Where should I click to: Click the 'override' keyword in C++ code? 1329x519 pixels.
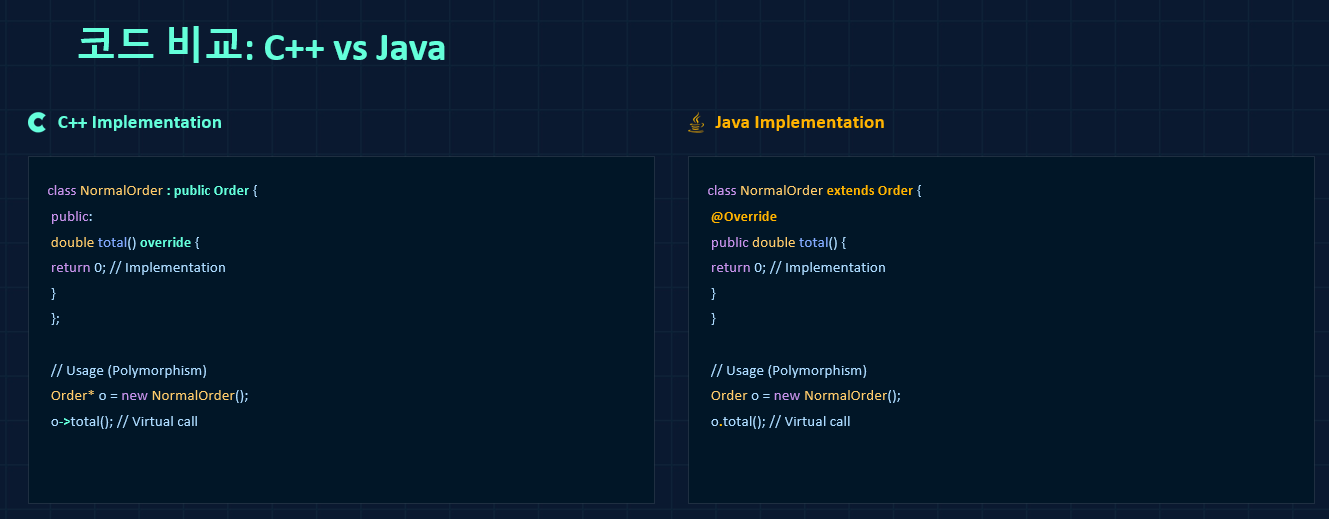coord(165,242)
